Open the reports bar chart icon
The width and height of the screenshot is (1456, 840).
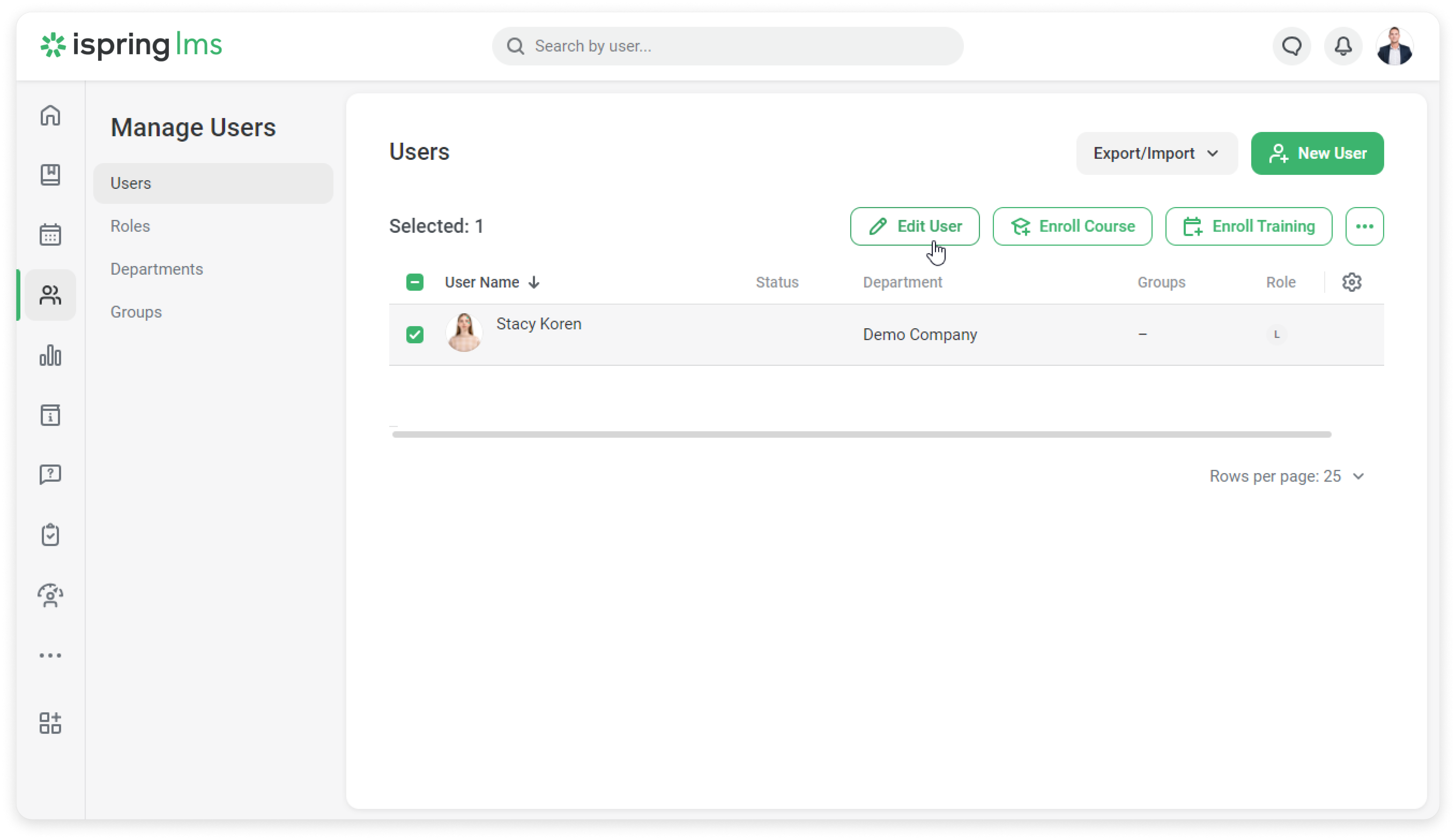50,355
